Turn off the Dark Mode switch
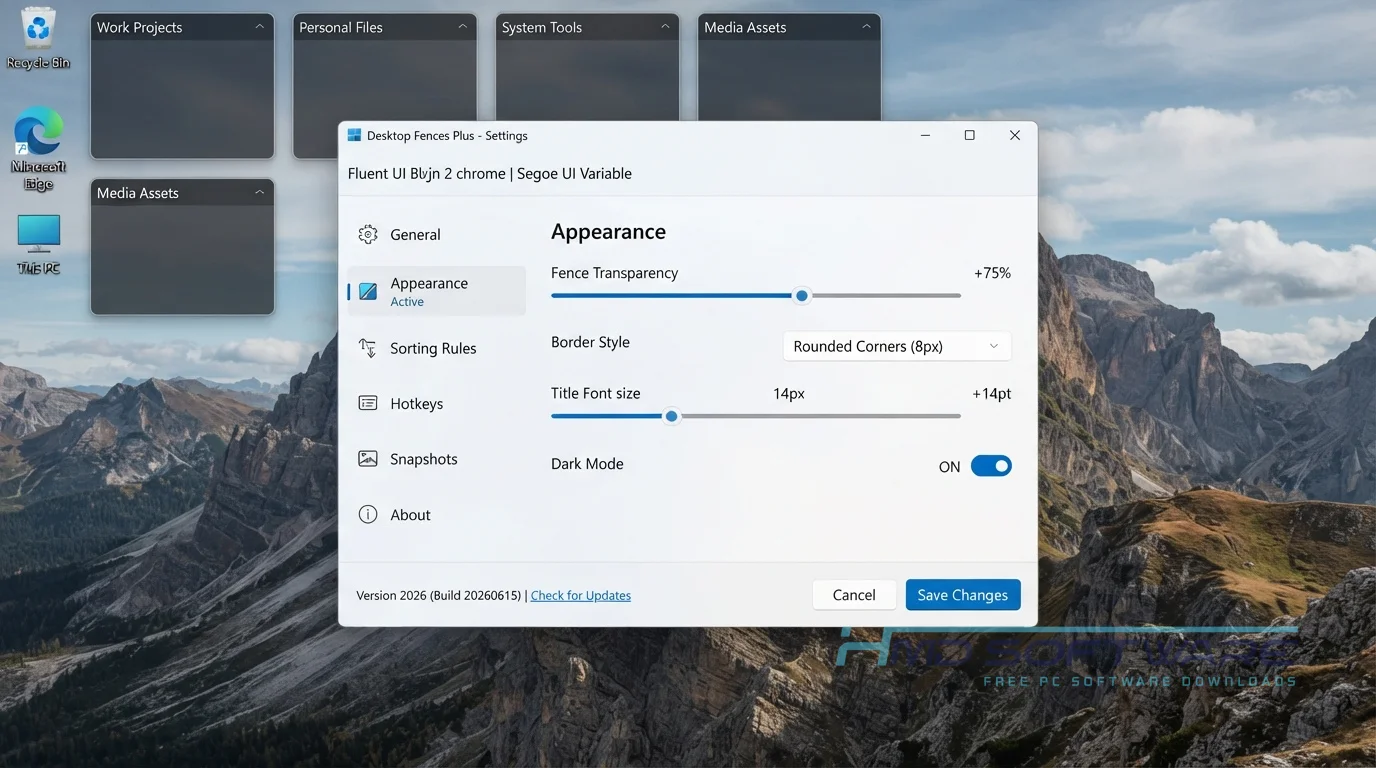The image size is (1376, 768). tap(991, 466)
